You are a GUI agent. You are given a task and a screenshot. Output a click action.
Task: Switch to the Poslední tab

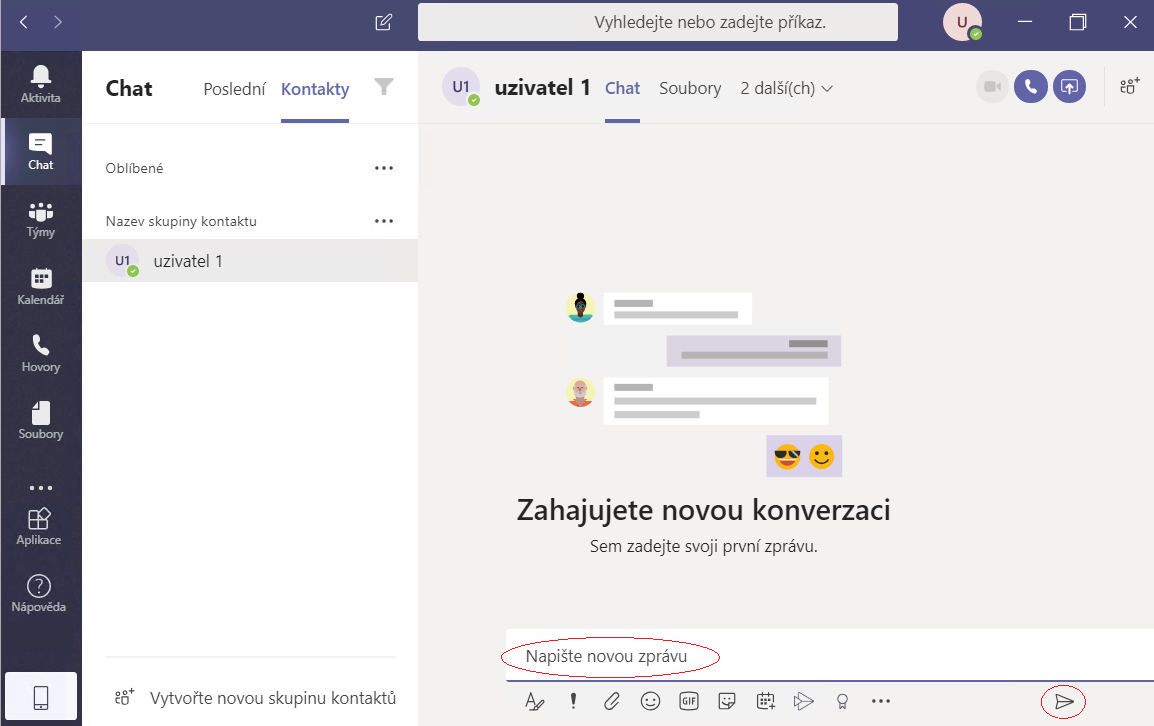coord(234,89)
